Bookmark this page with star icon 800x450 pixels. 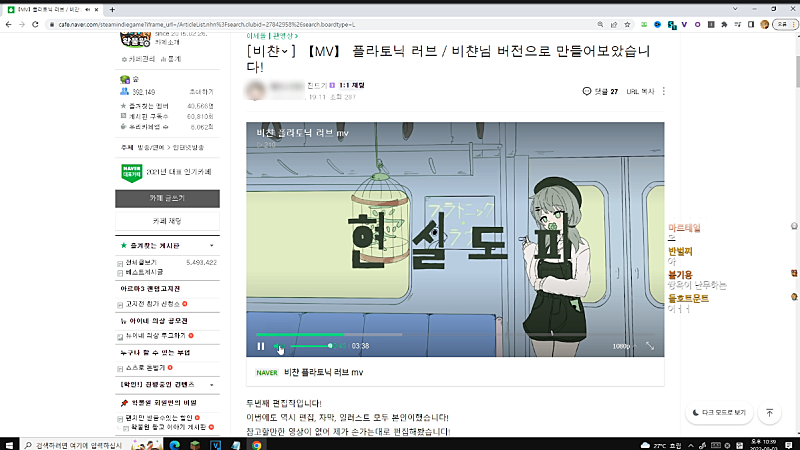(627, 24)
